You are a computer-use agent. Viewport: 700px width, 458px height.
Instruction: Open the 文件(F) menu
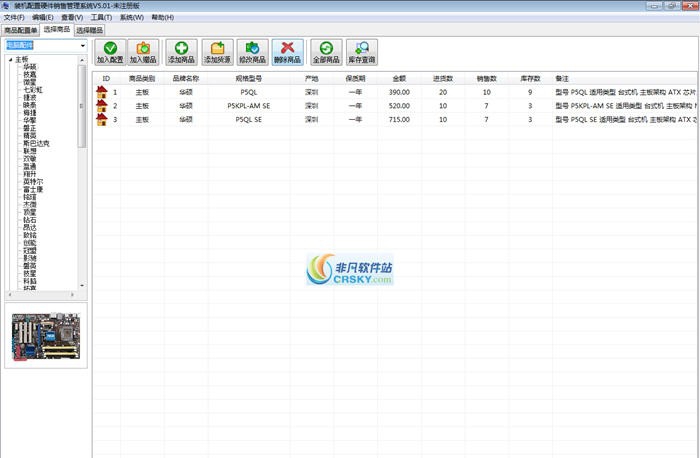pos(14,18)
